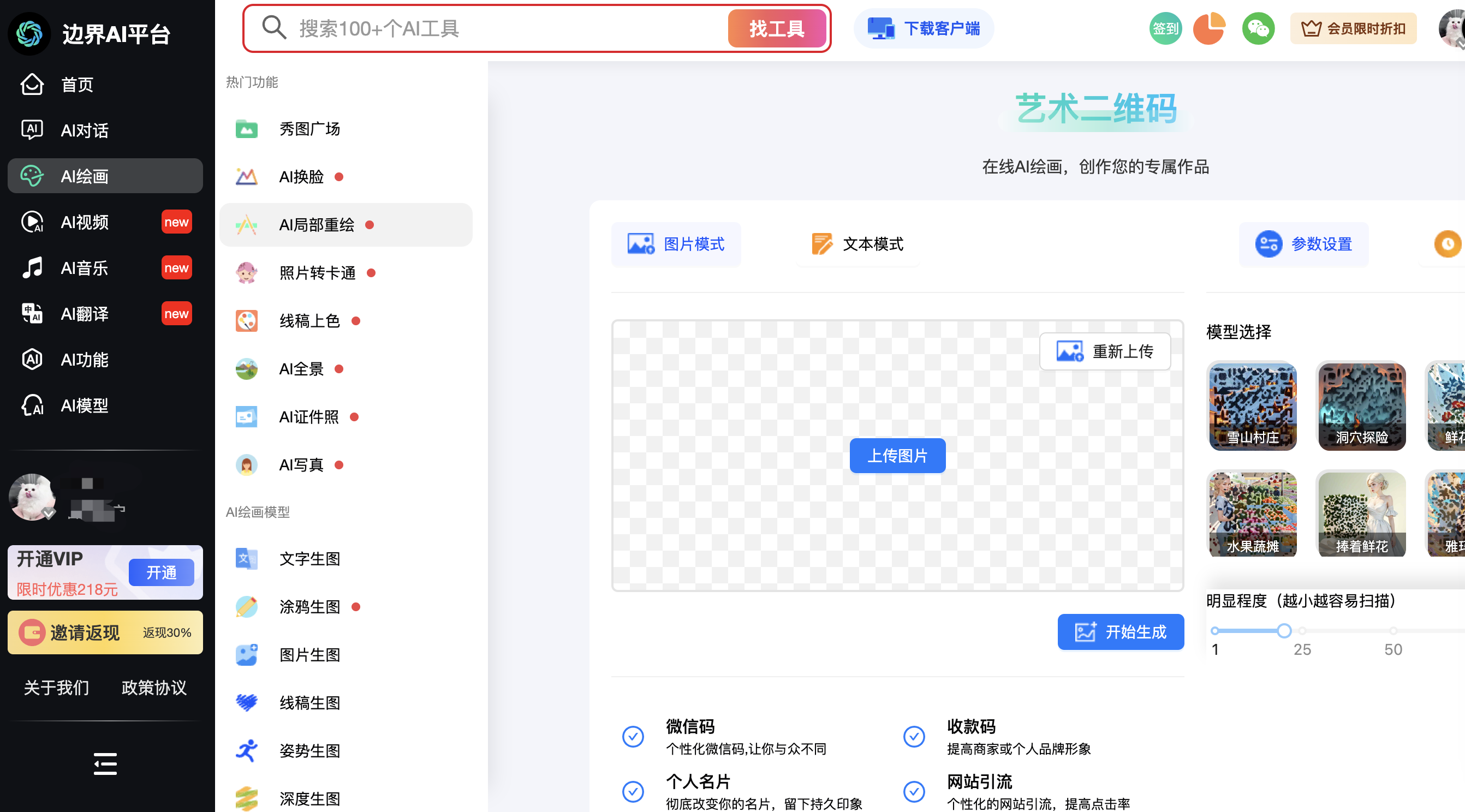
Task: Open AI模型 headset icon
Action: [x=32, y=405]
